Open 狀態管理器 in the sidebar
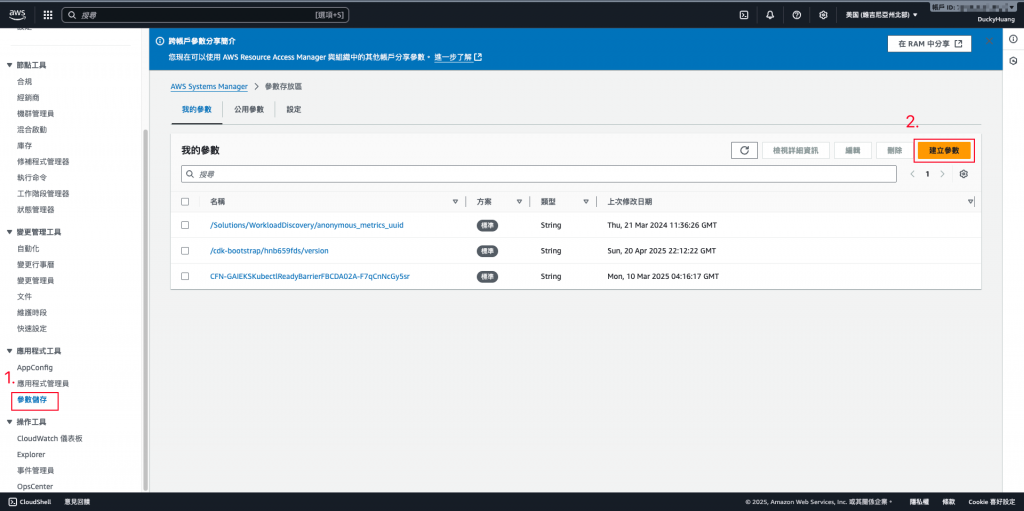The image size is (1024, 511). (x=35, y=209)
